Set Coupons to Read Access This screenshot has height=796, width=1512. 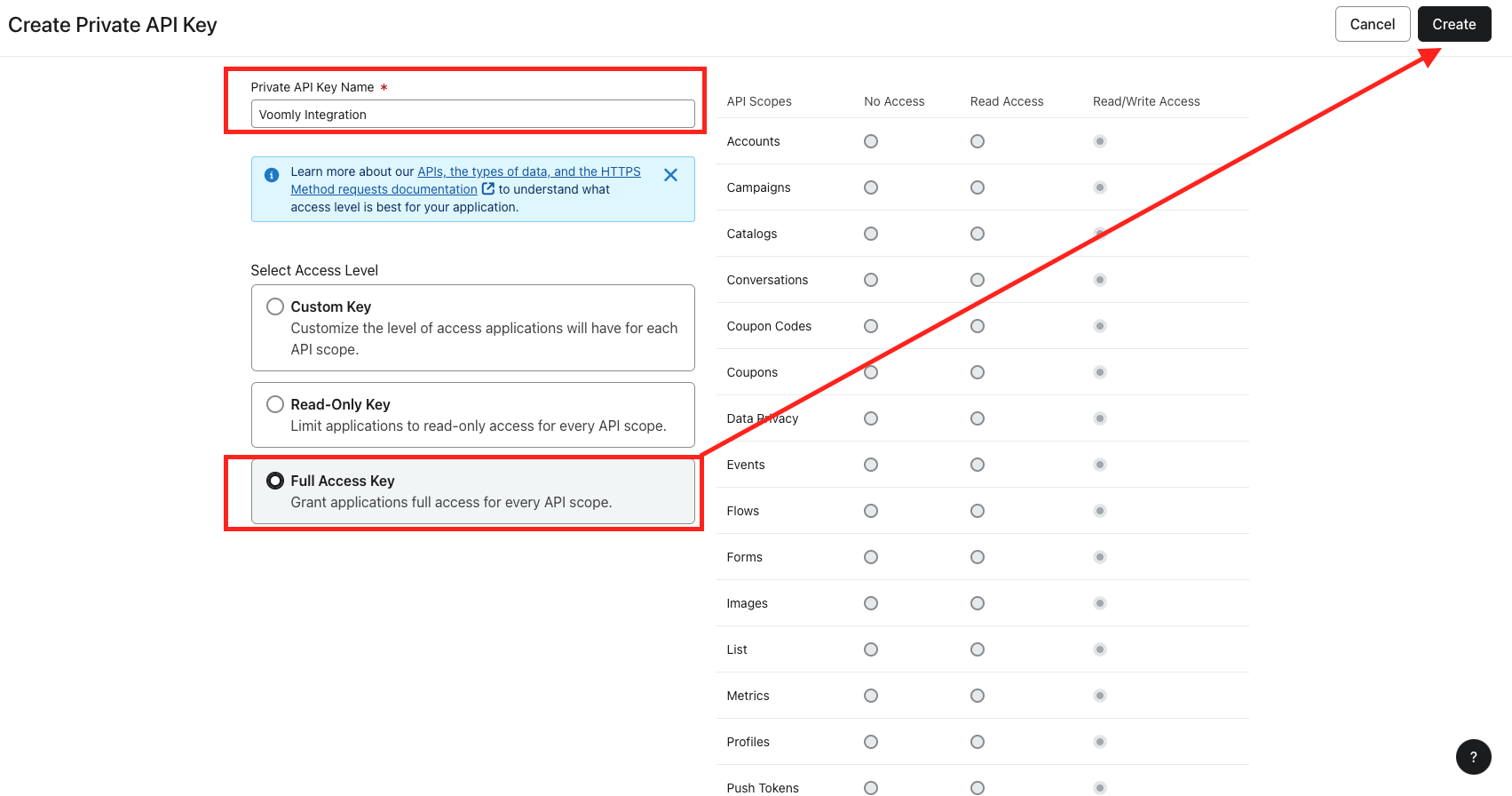pyautogui.click(x=978, y=372)
